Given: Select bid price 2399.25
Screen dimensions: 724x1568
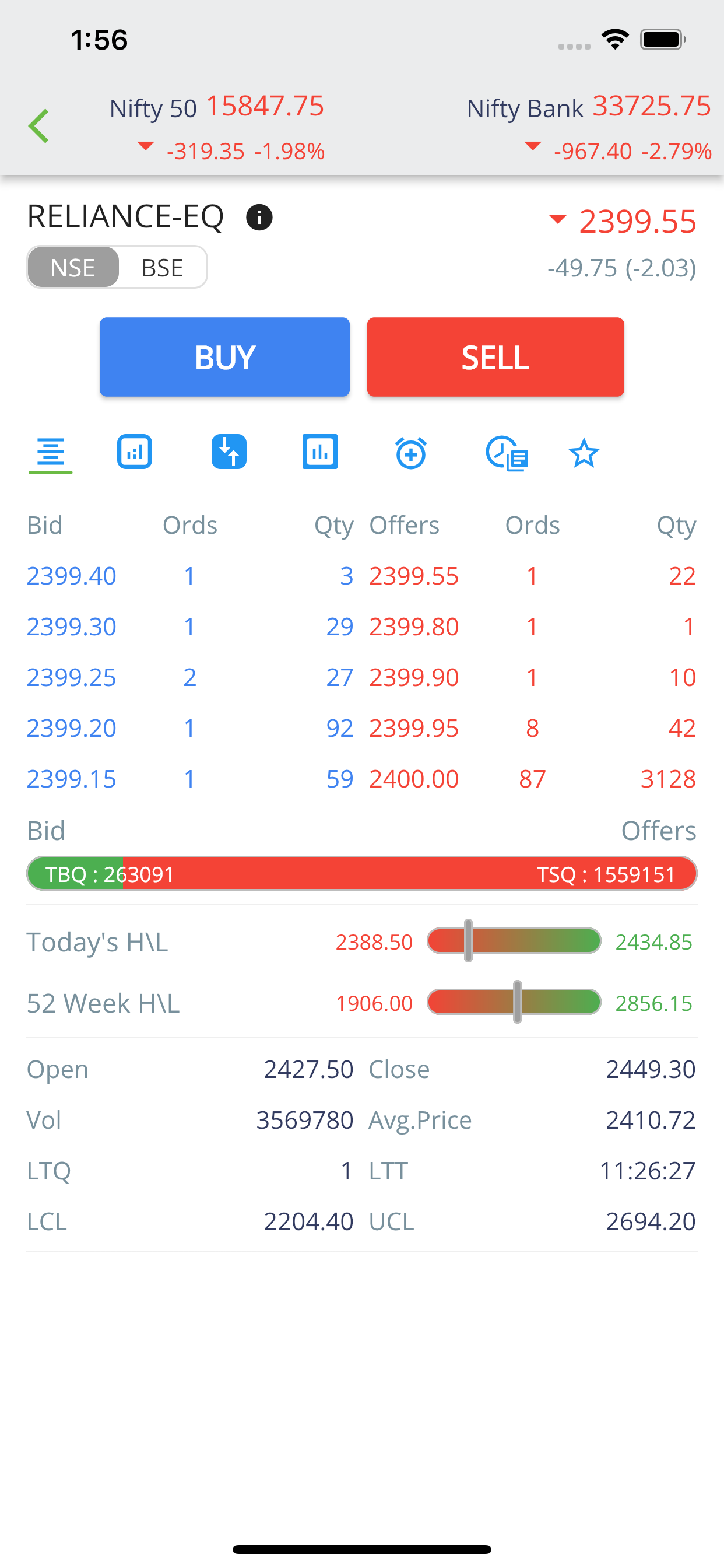Looking at the screenshot, I should coord(71,677).
